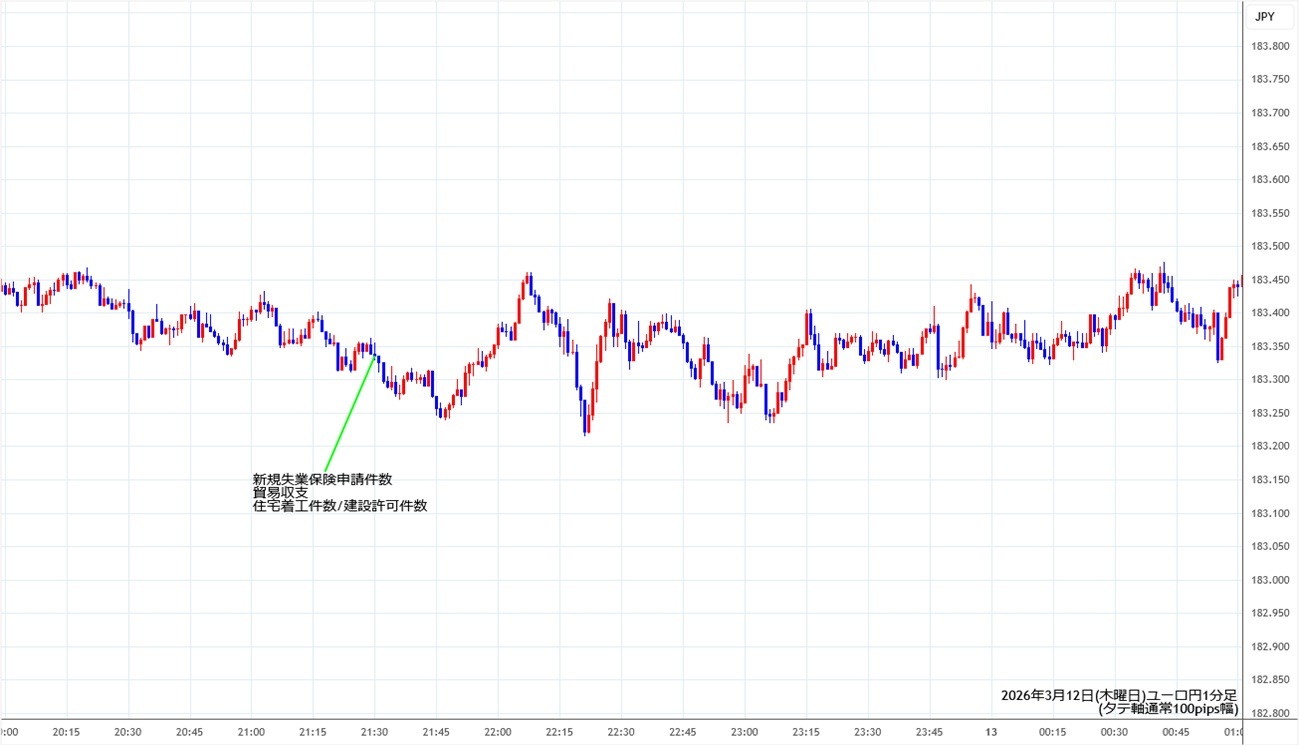
Task: Click the 183.800 price axis label
Action: point(1269,46)
